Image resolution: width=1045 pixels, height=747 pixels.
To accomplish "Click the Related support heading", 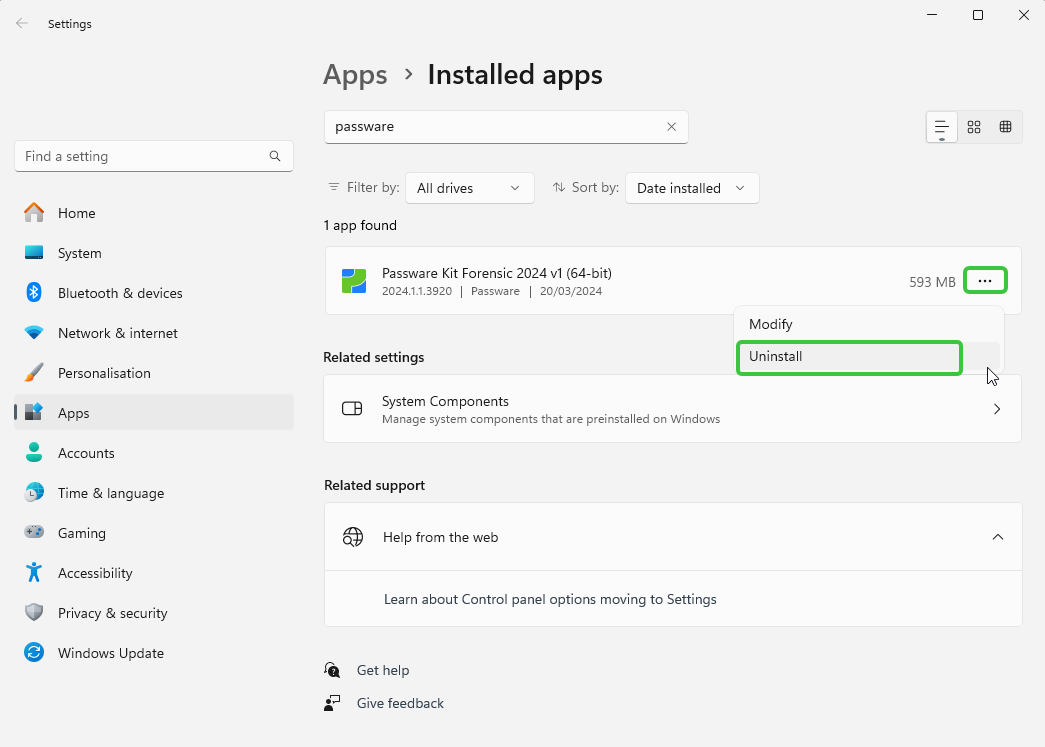I will point(375,485).
